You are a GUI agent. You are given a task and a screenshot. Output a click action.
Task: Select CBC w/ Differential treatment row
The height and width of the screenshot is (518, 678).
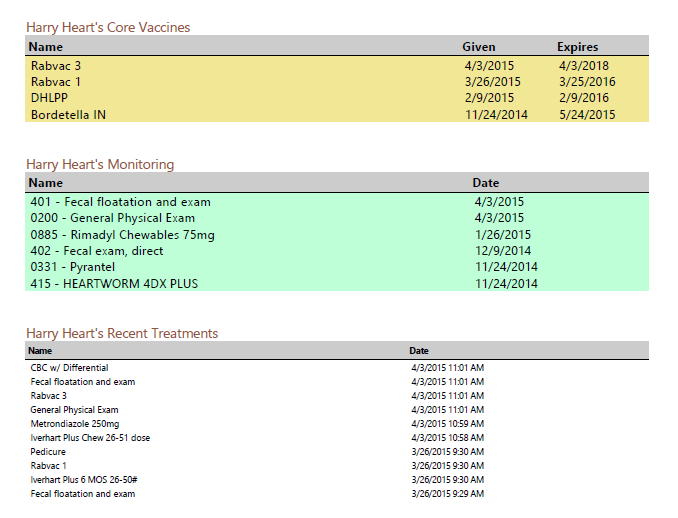(337, 368)
